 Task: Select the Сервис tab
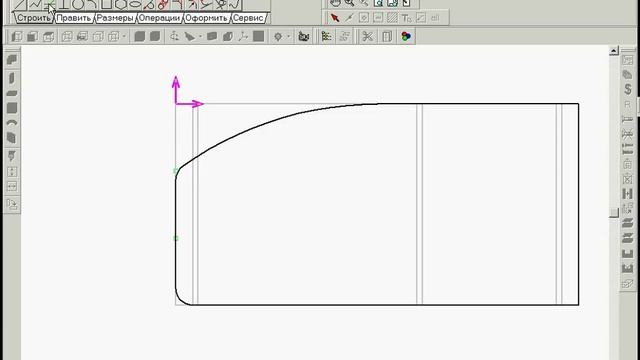click(x=248, y=18)
